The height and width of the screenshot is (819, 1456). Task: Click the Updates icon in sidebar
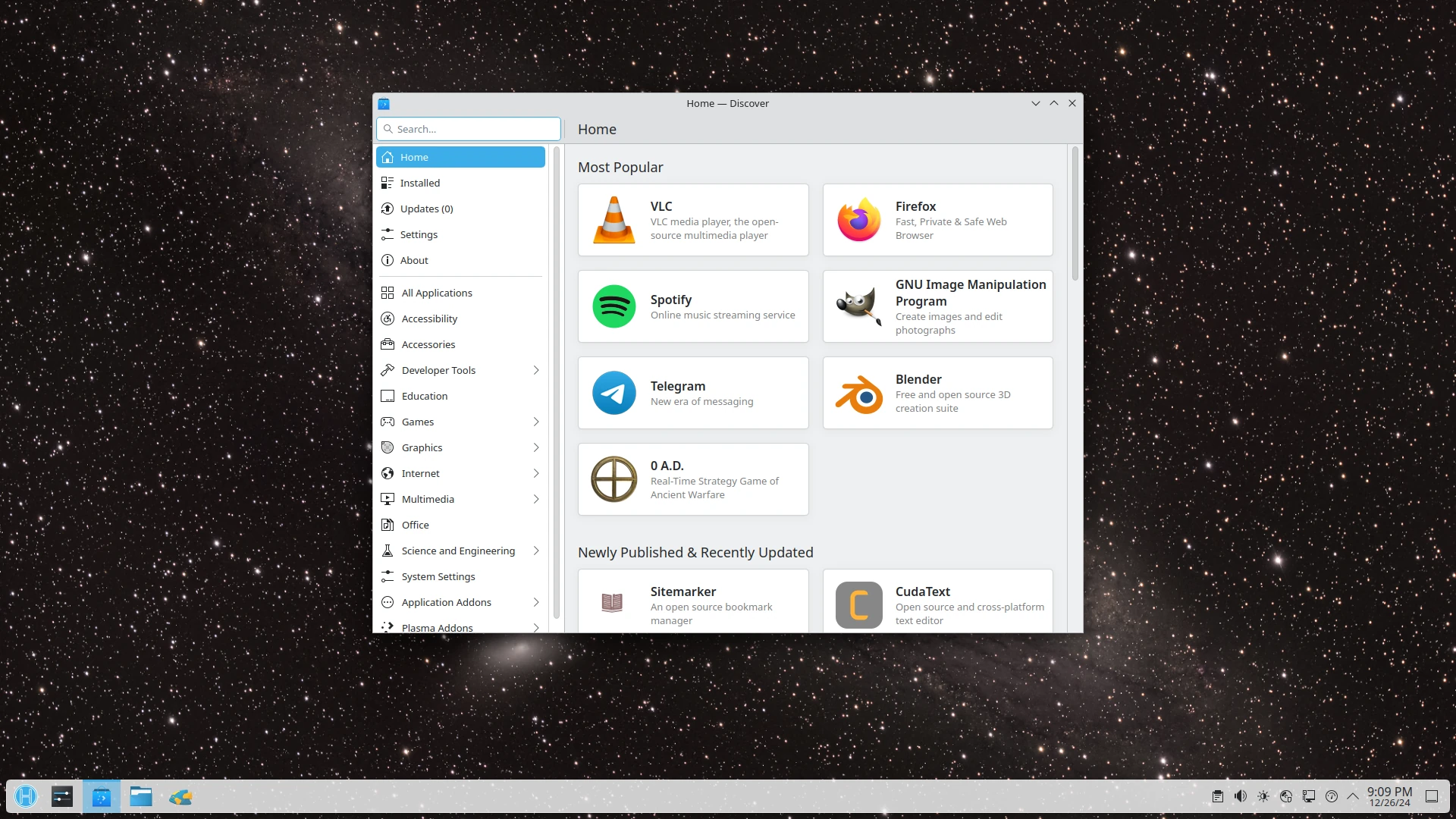[388, 209]
